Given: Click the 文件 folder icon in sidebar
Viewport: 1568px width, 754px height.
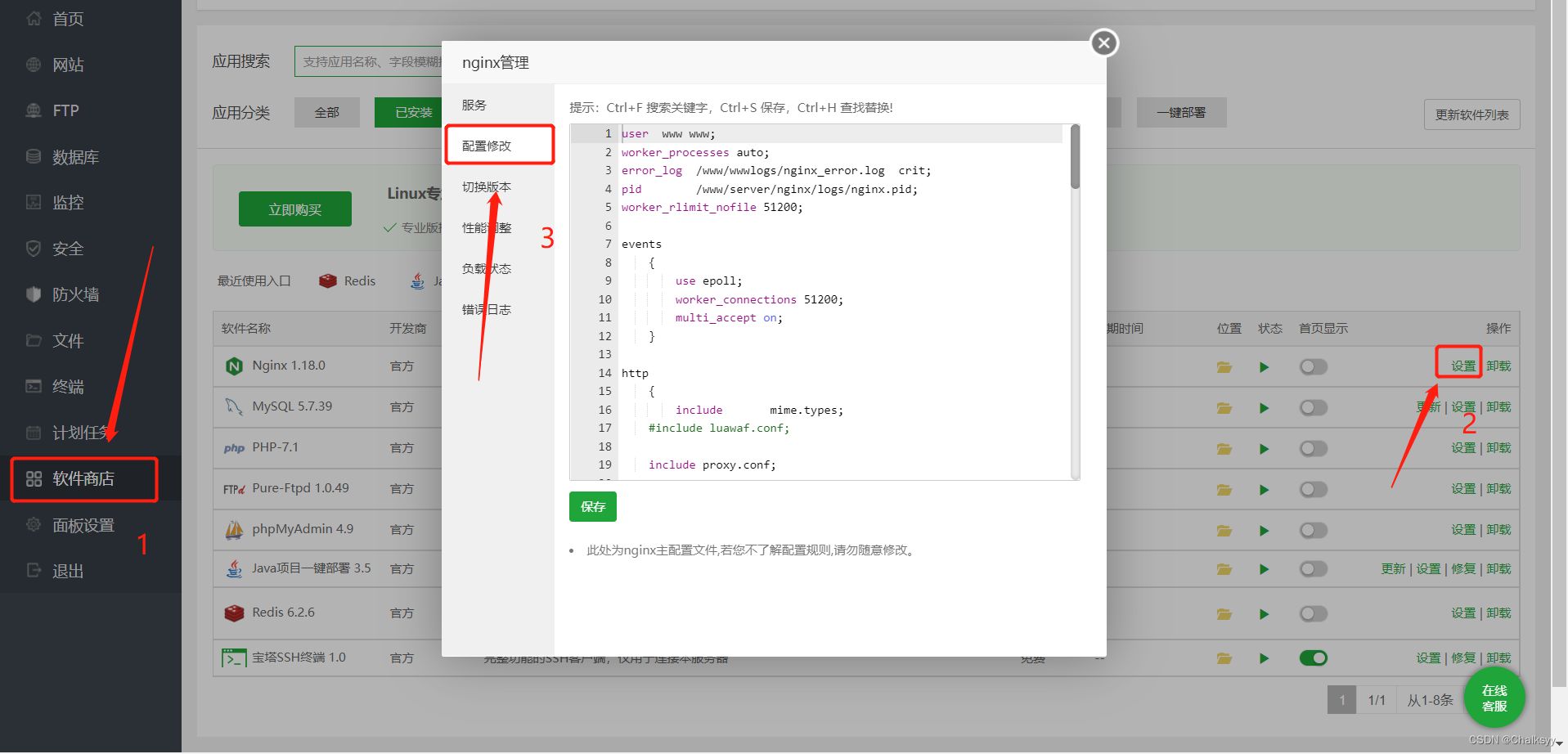Looking at the screenshot, I should 34,340.
